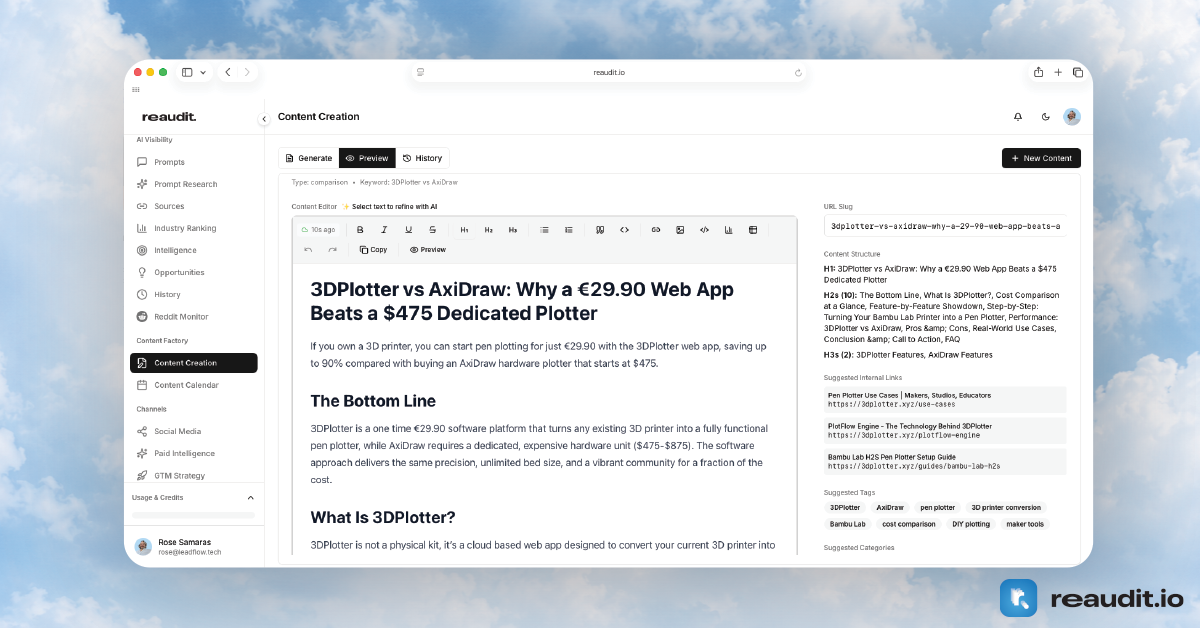Open Safari sidebar toggle in browser toolbar
Image resolution: width=1200 pixels, height=628 pixels.
click(187, 72)
